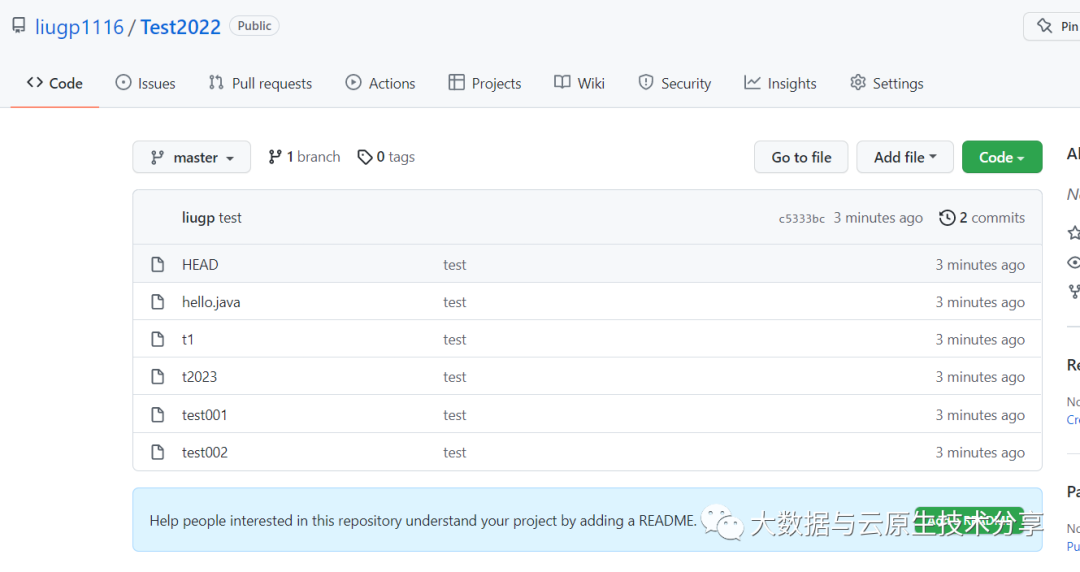Switch to the Actions tab
The width and height of the screenshot is (1080, 572).
[x=380, y=83]
